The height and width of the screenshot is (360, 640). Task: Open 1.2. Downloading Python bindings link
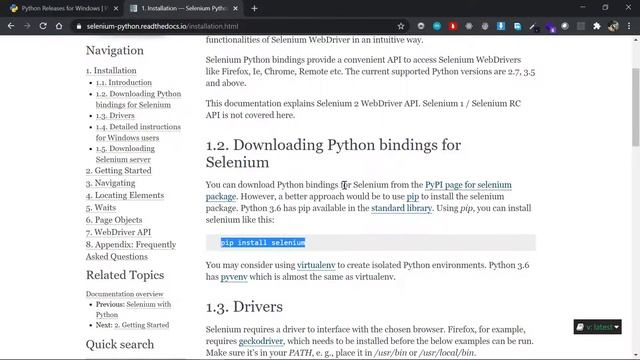pos(138,99)
